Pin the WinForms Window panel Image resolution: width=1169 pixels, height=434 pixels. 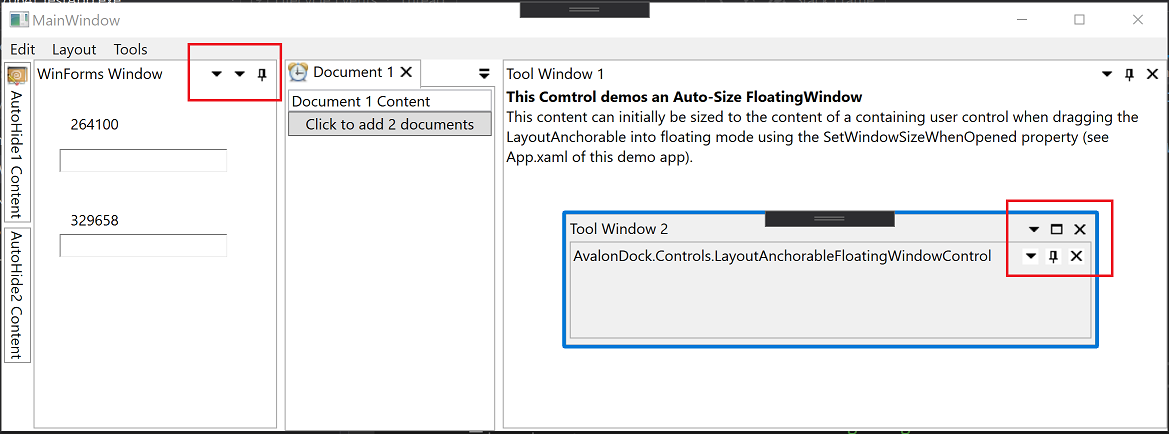(262, 74)
